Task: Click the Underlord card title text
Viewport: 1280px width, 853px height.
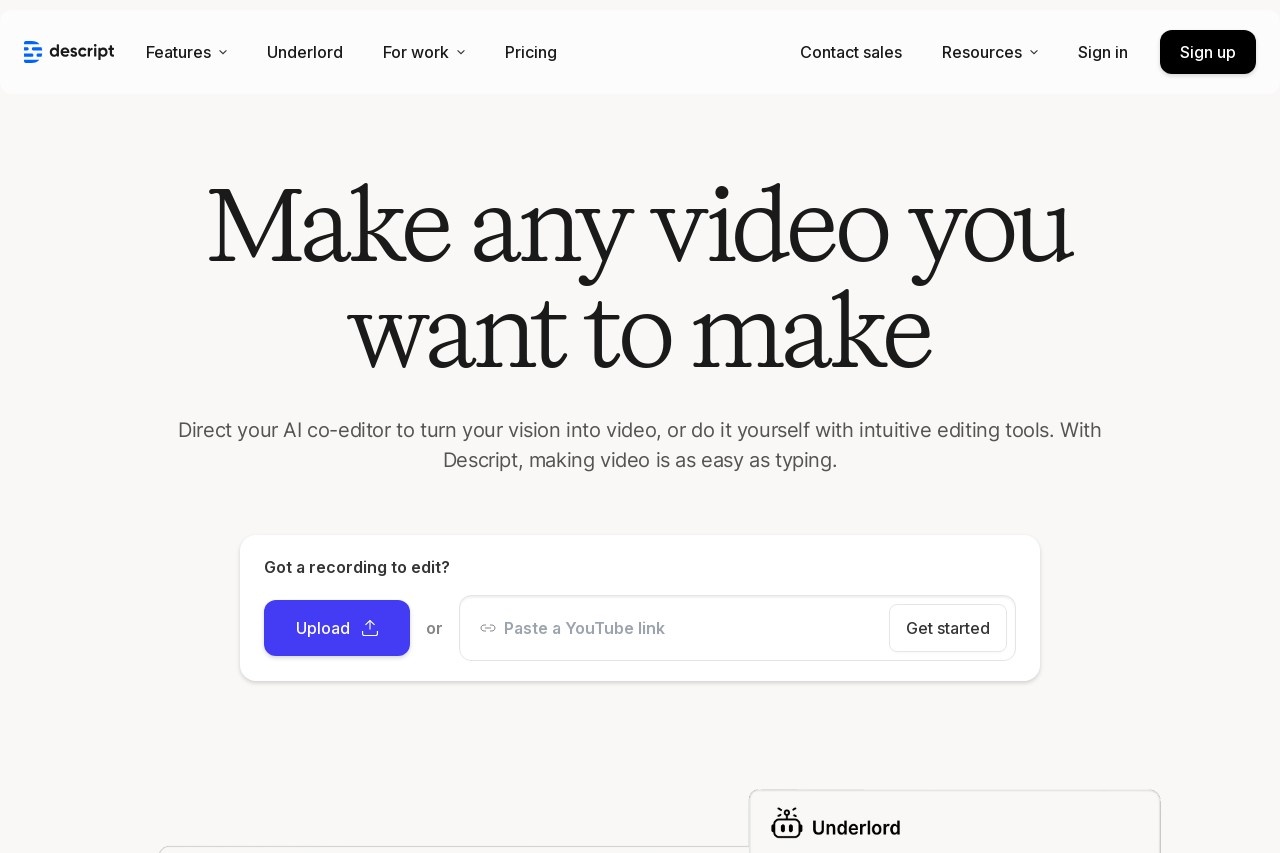Action: tap(856, 827)
